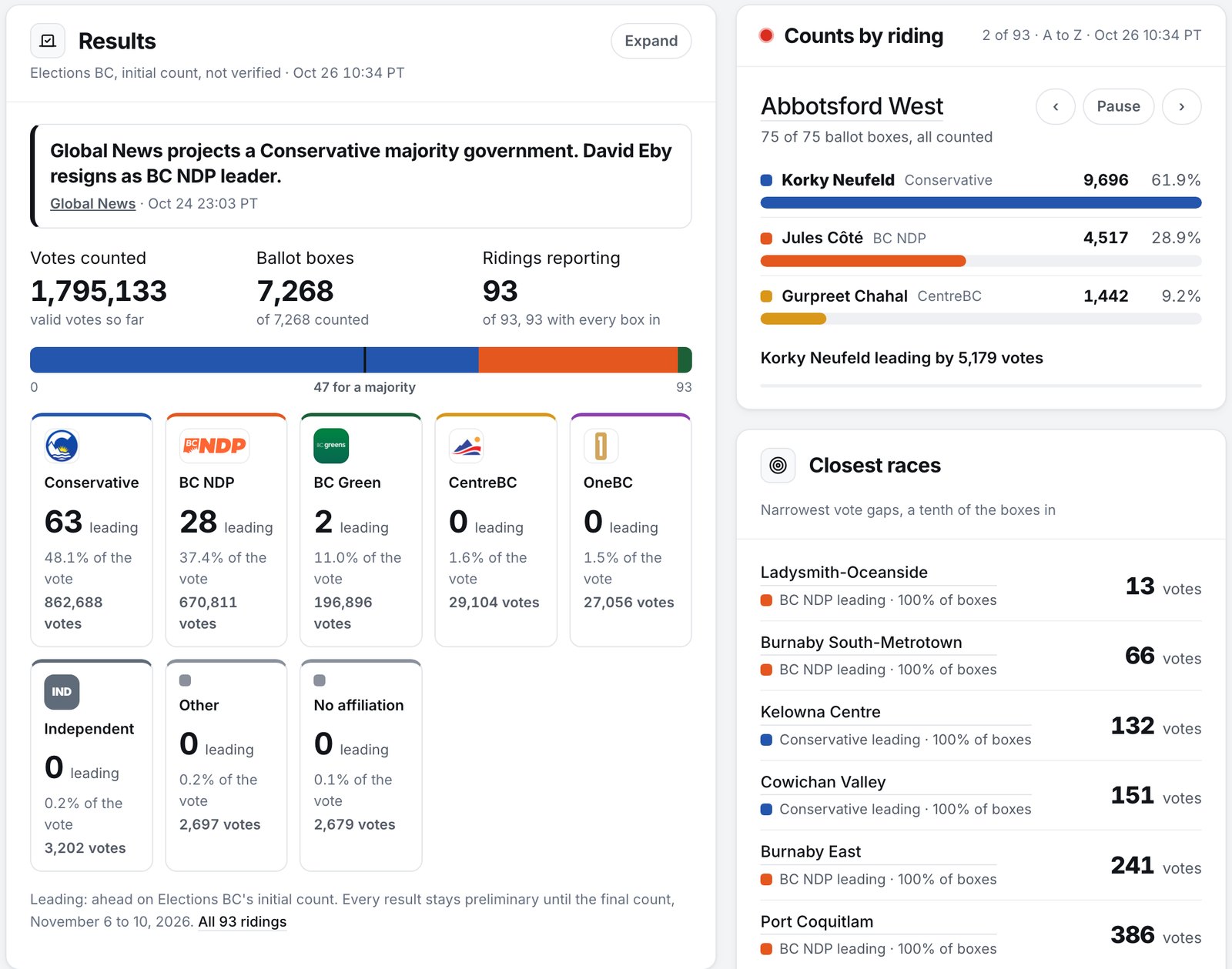
Task: Click the 47 for a majority label
Action: pos(364,387)
